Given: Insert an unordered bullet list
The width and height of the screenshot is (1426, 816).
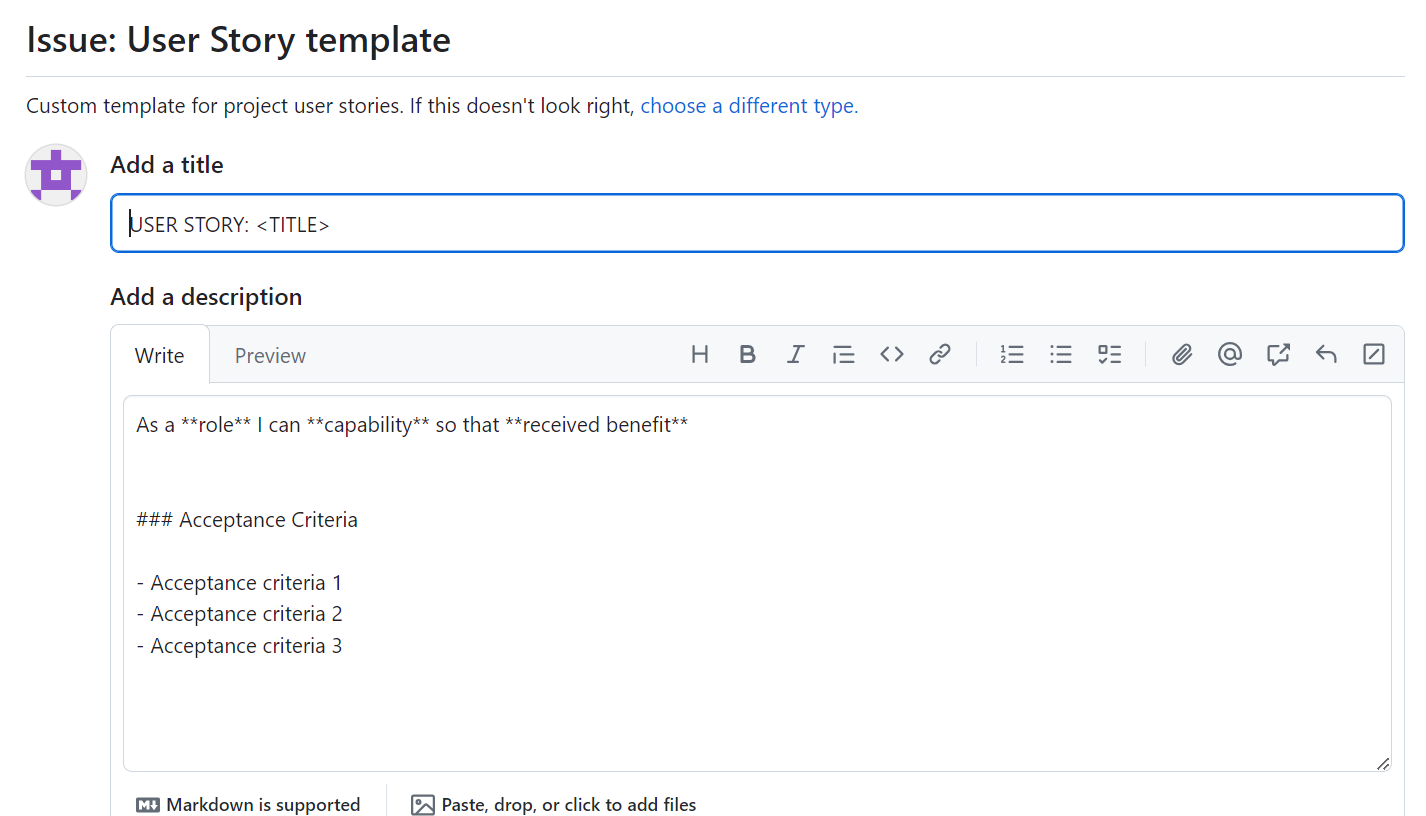Looking at the screenshot, I should tap(1060, 354).
